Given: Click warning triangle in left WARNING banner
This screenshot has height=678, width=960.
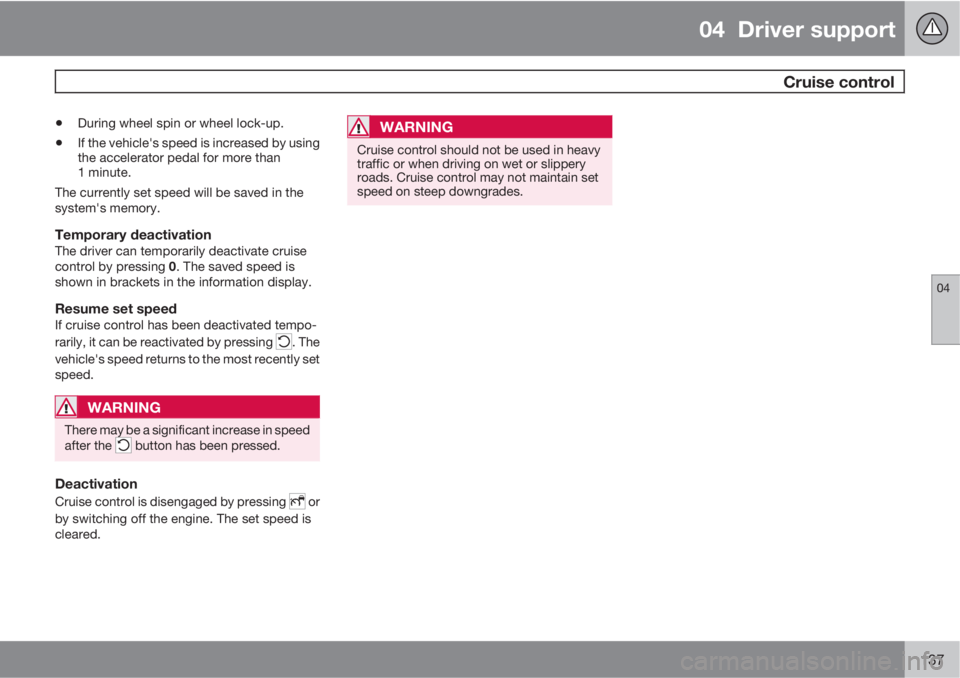Looking at the screenshot, I should pyautogui.click(x=66, y=407).
